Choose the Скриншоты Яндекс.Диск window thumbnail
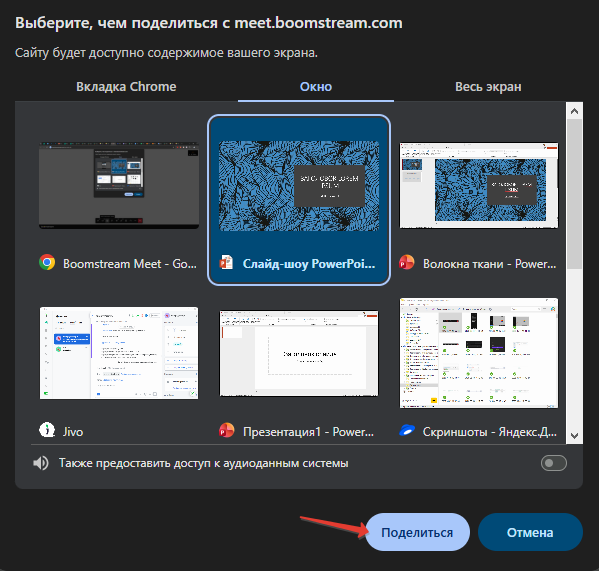This screenshot has width=599, height=571. [479, 353]
